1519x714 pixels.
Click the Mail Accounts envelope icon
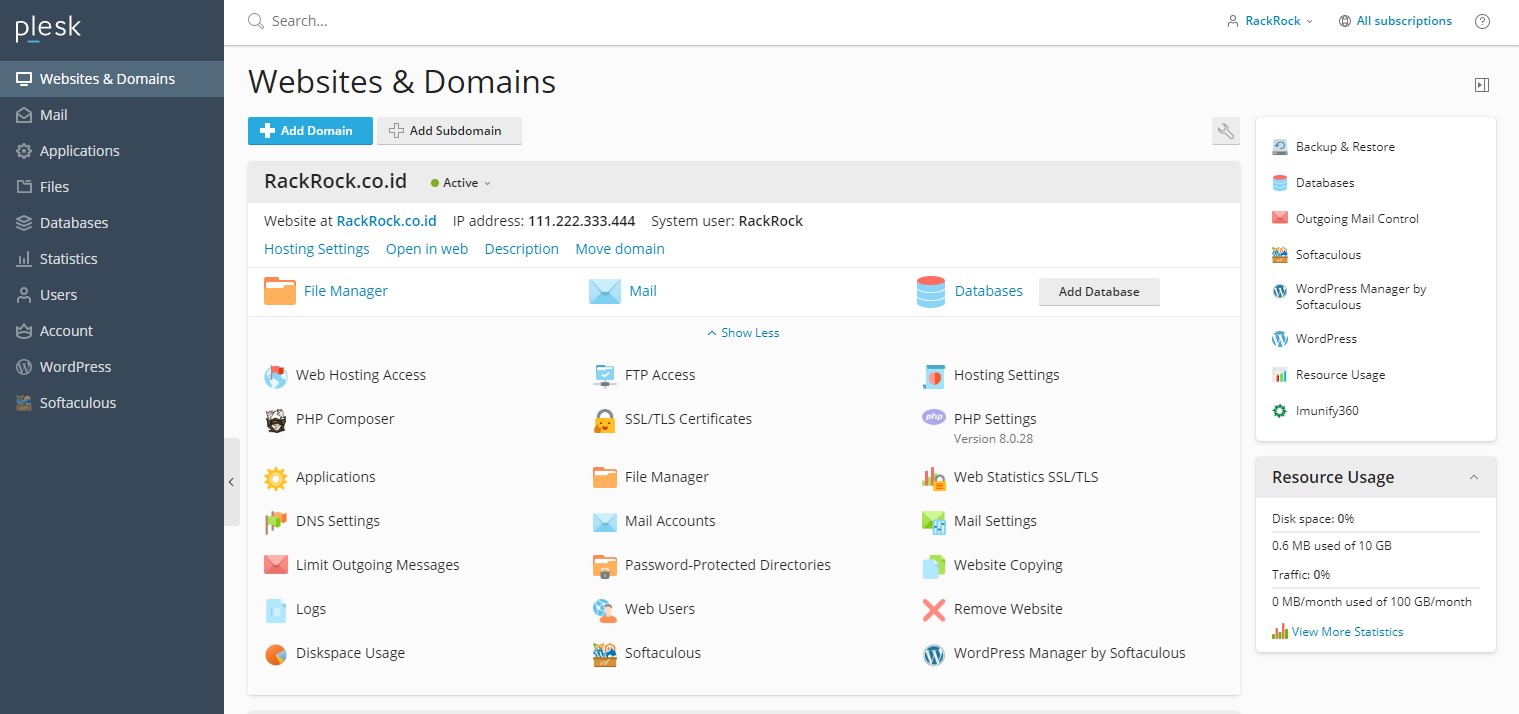pyautogui.click(x=605, y=522)
